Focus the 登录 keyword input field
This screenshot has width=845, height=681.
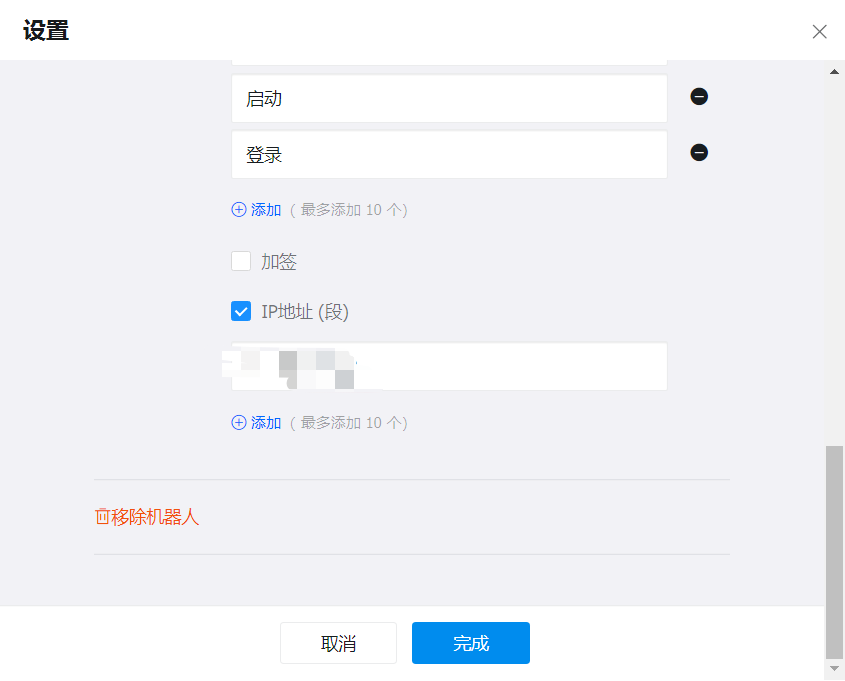coord(449,155)
